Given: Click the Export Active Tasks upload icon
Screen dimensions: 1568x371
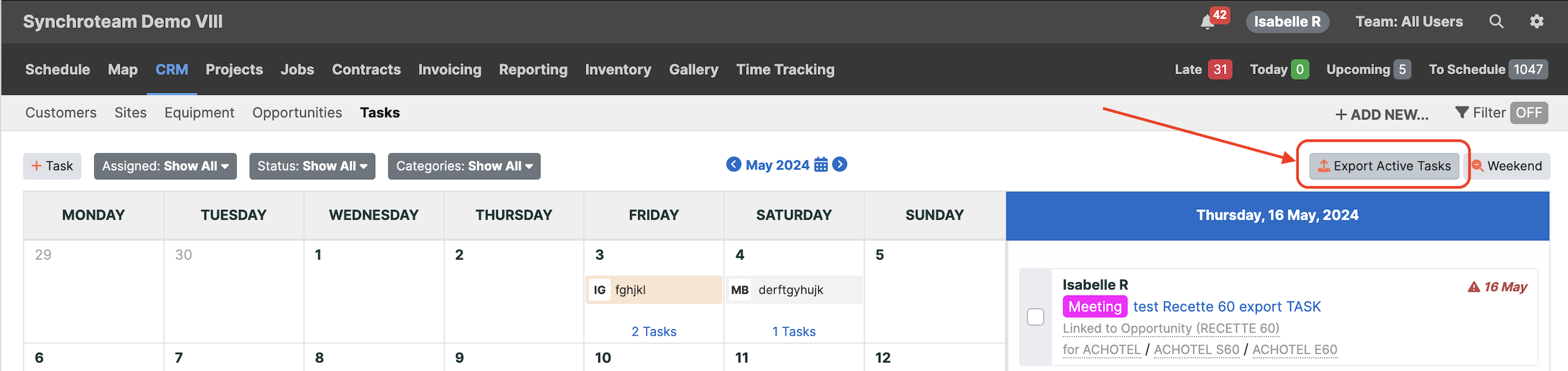Looking at the screenshot, I should point(1324,166).
